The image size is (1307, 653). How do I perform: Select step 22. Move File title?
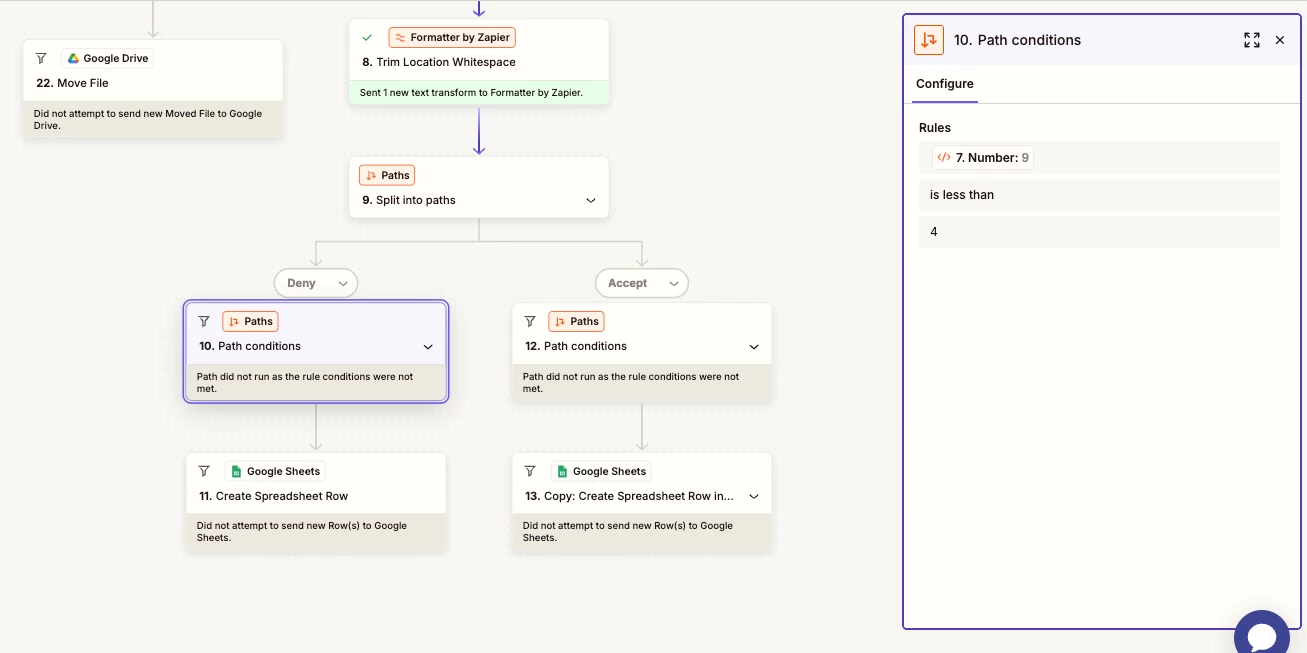pyautogui.click(x=72, y=83)
